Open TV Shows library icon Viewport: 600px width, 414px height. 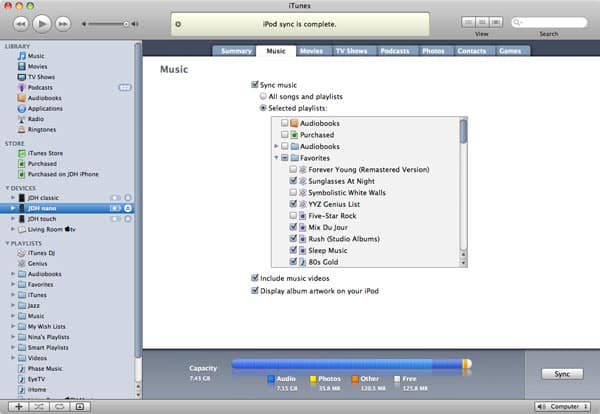point(22,77)
